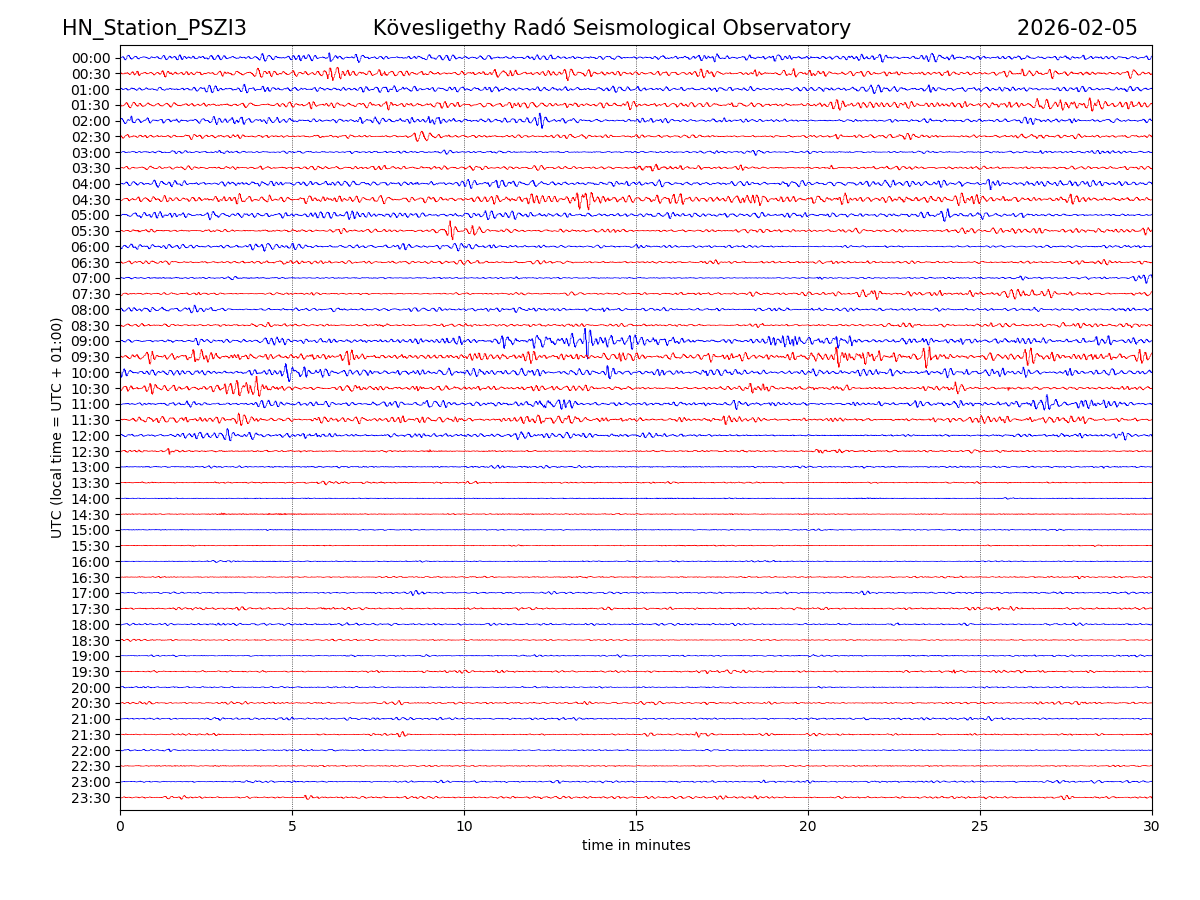Image resolution: width=1200 pixels, height=900 pixels.
Task: Click the 15 tick on minutes axis
Action: click(636, 827)
